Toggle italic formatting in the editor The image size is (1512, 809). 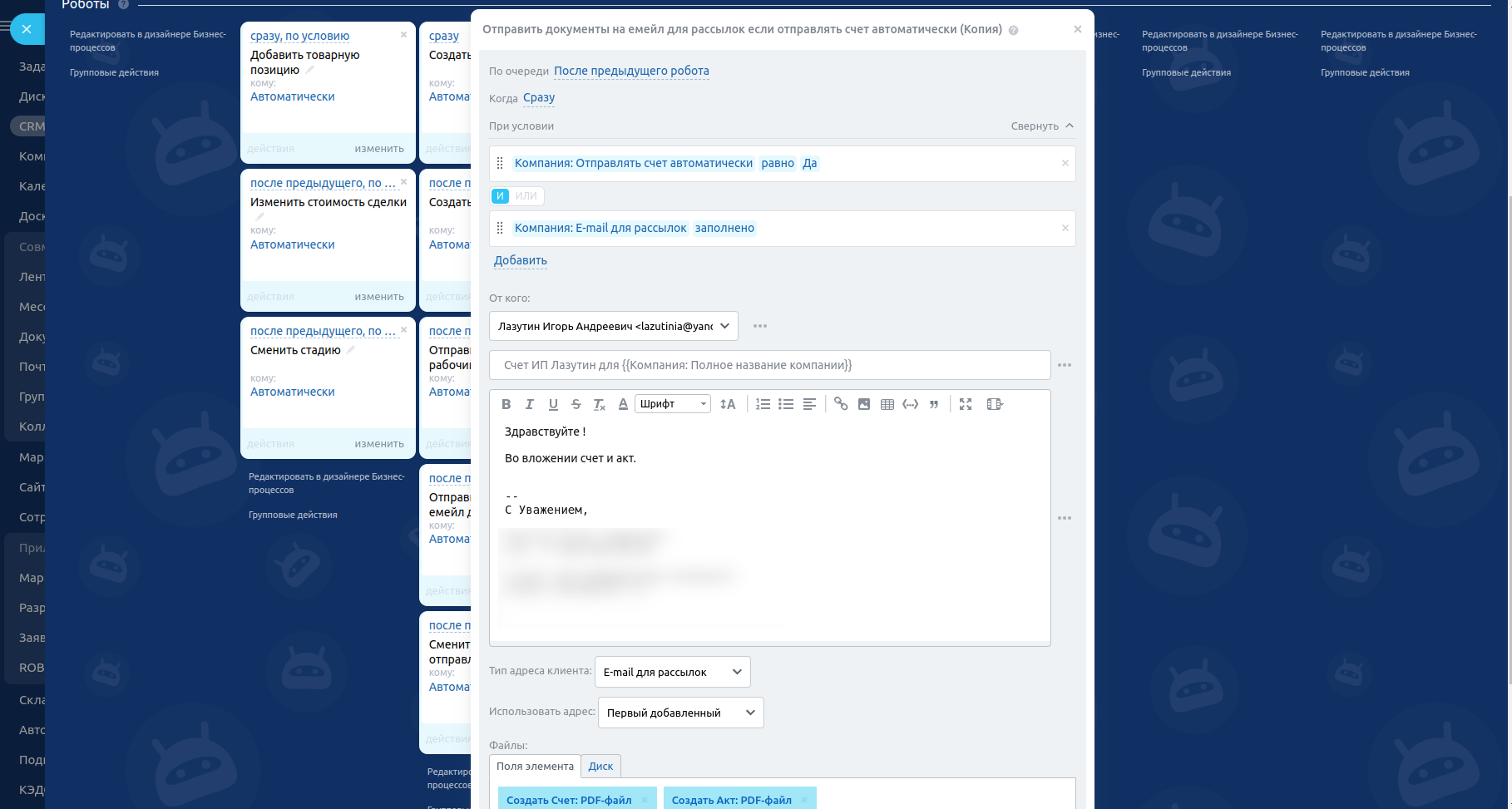(530, 404)
